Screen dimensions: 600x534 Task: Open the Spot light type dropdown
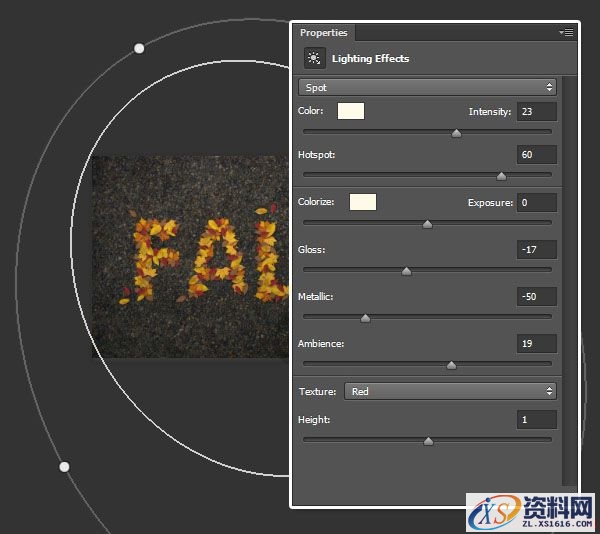pyautogui.click(x=428, y=88)
